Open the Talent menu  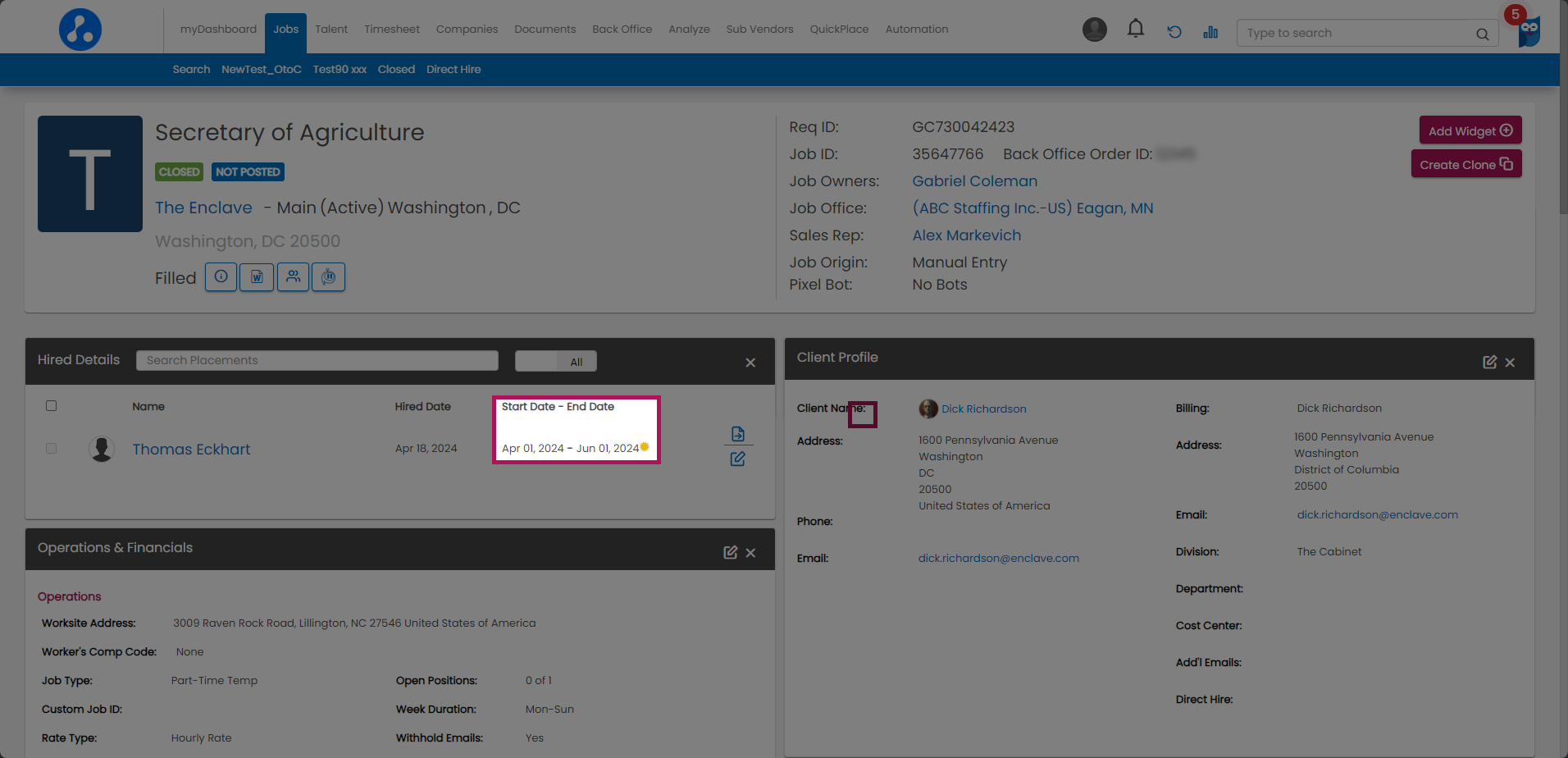tap(331, 30)
